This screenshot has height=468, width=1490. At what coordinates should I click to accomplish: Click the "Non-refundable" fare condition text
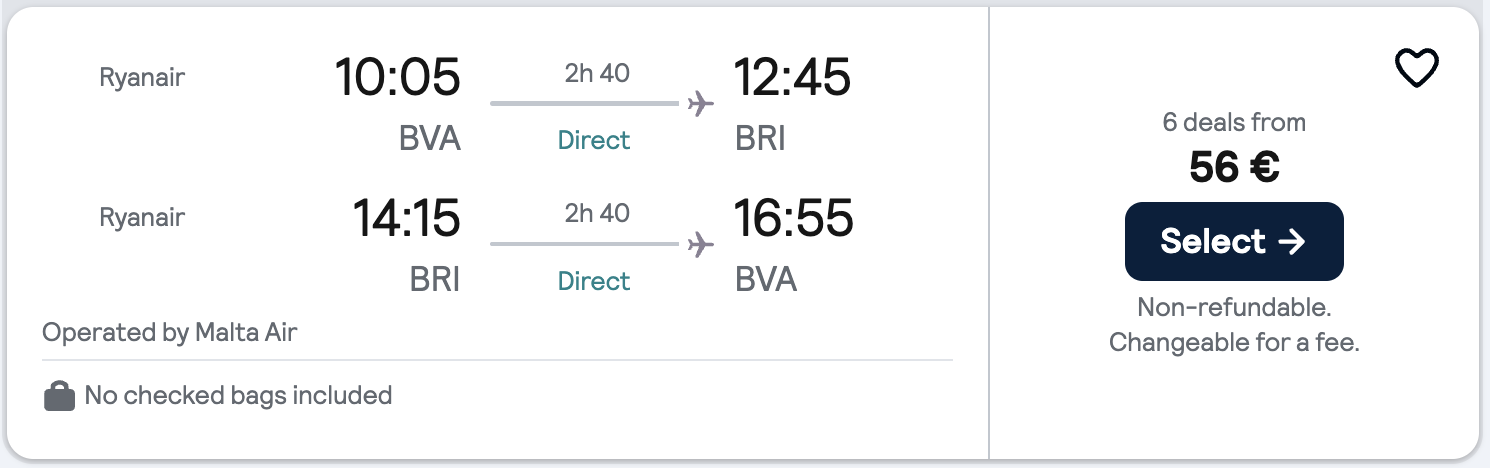pos(1234,307)
